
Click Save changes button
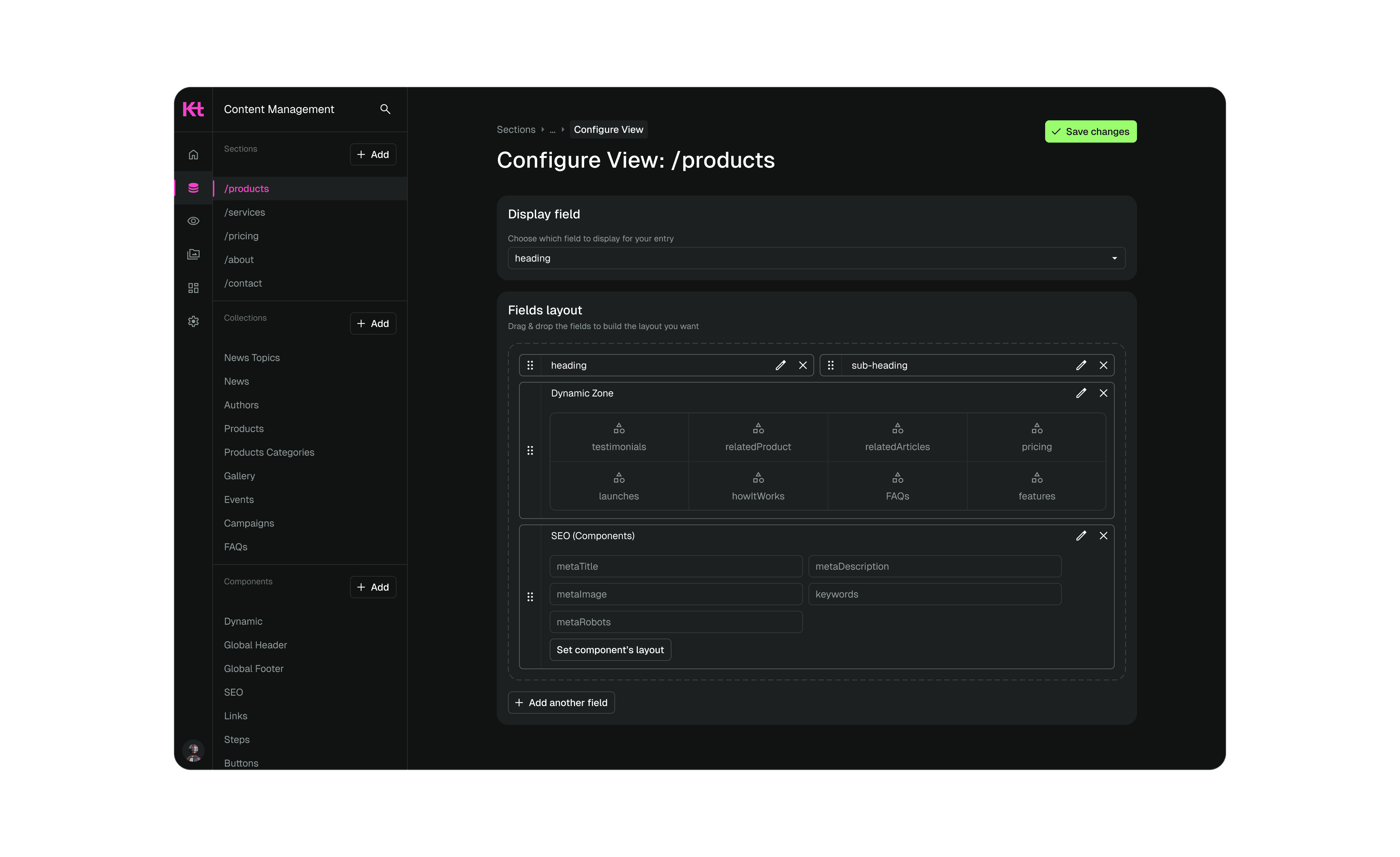point(1090,132)
